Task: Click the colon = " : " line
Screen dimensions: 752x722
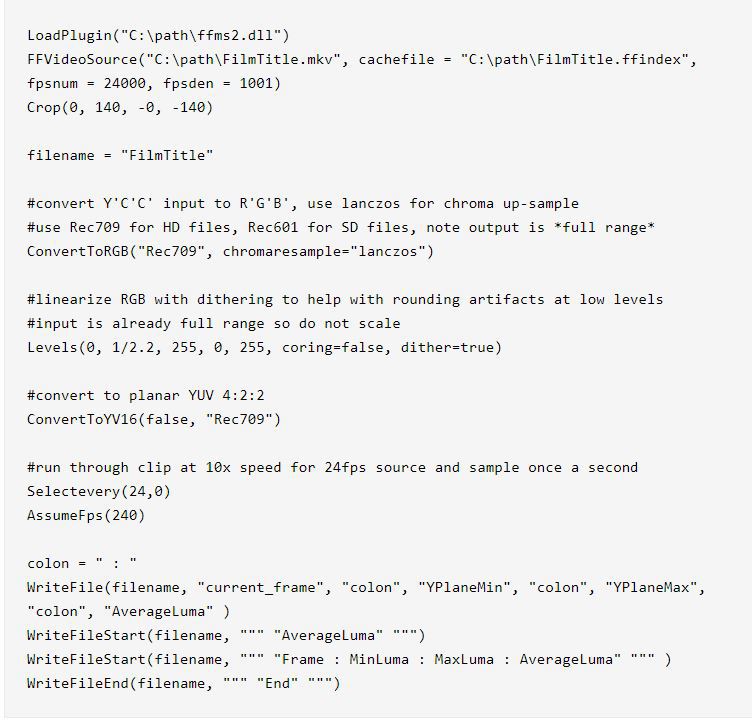Action: [82, 563]
